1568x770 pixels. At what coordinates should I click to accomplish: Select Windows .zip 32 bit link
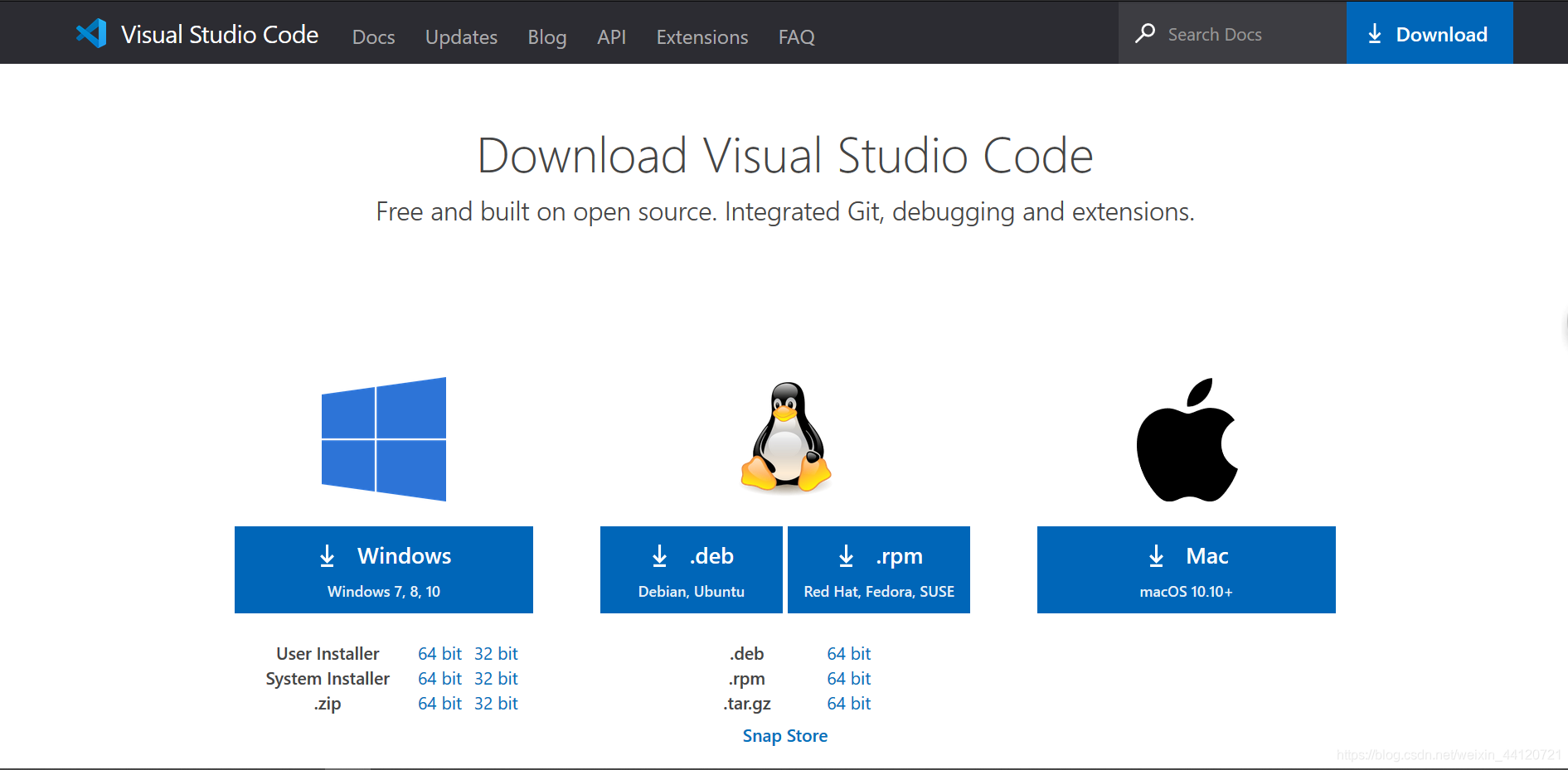(496, 704)
